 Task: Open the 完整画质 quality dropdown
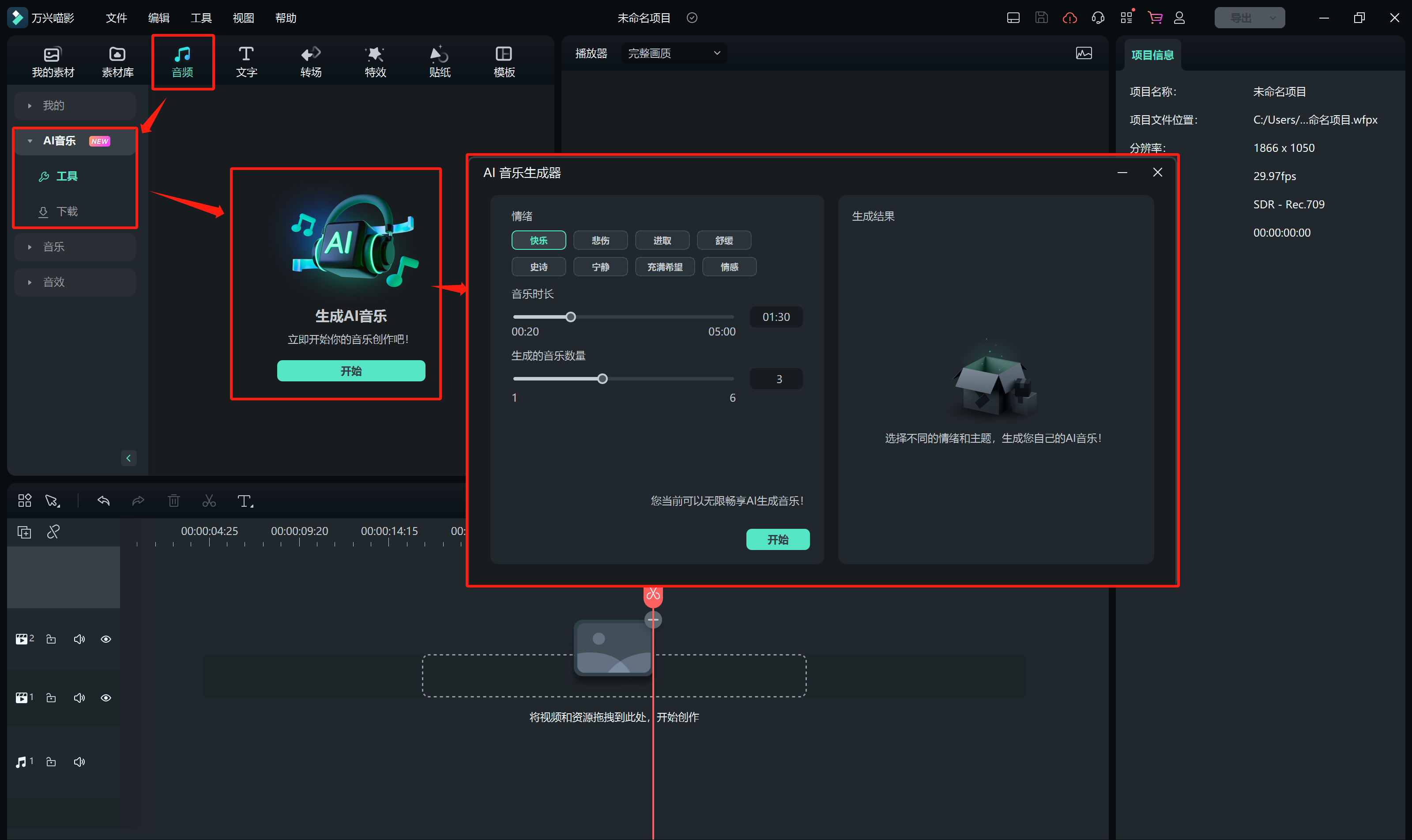(674, 53)
